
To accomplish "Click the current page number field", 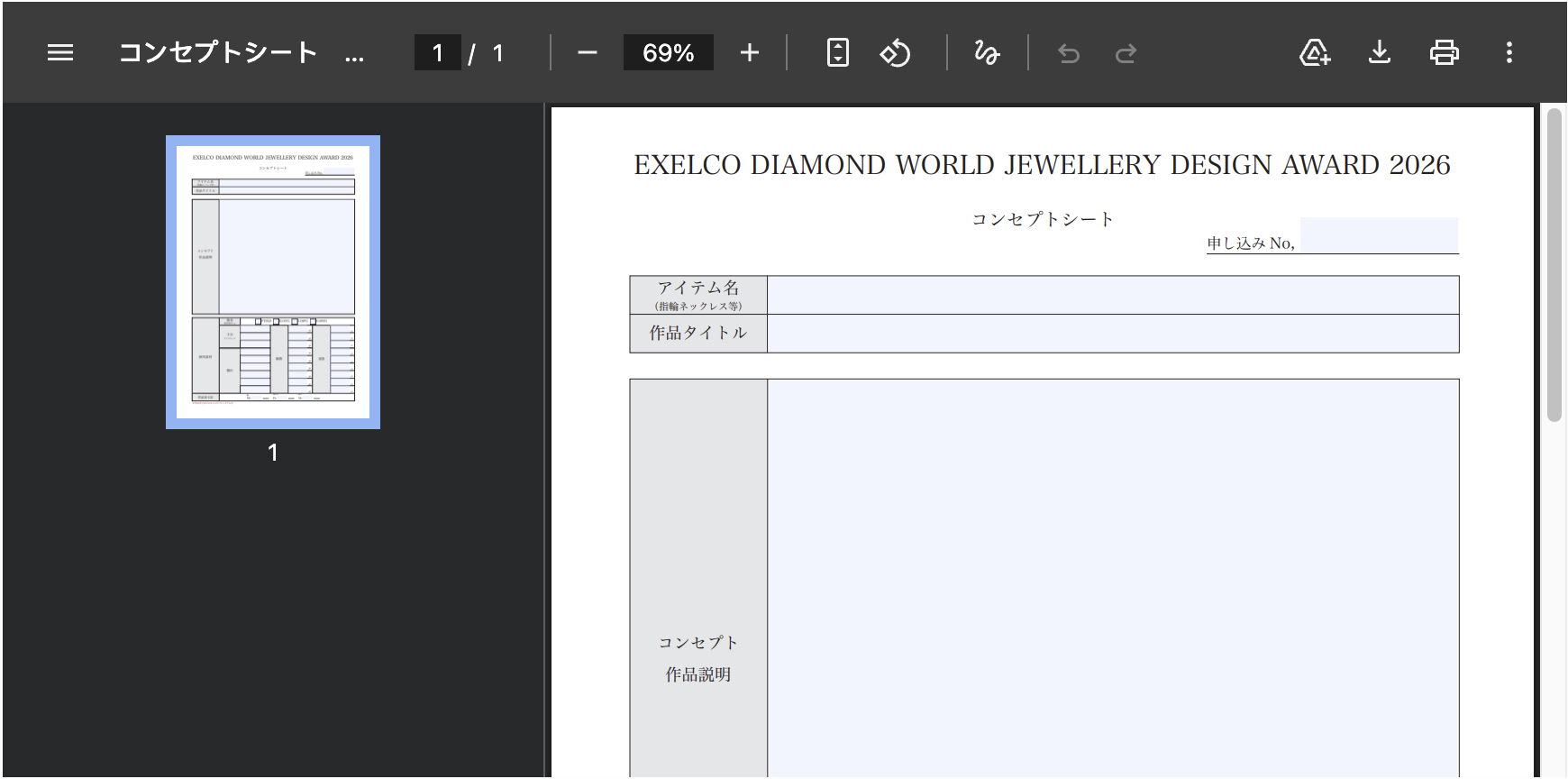I will click(438, 53).
